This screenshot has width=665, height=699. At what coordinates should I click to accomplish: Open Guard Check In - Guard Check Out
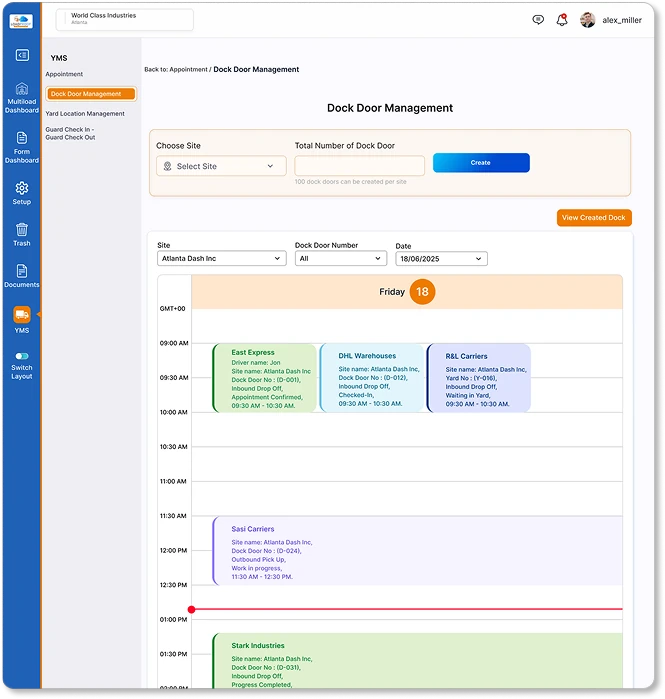[x=70, y=133]
